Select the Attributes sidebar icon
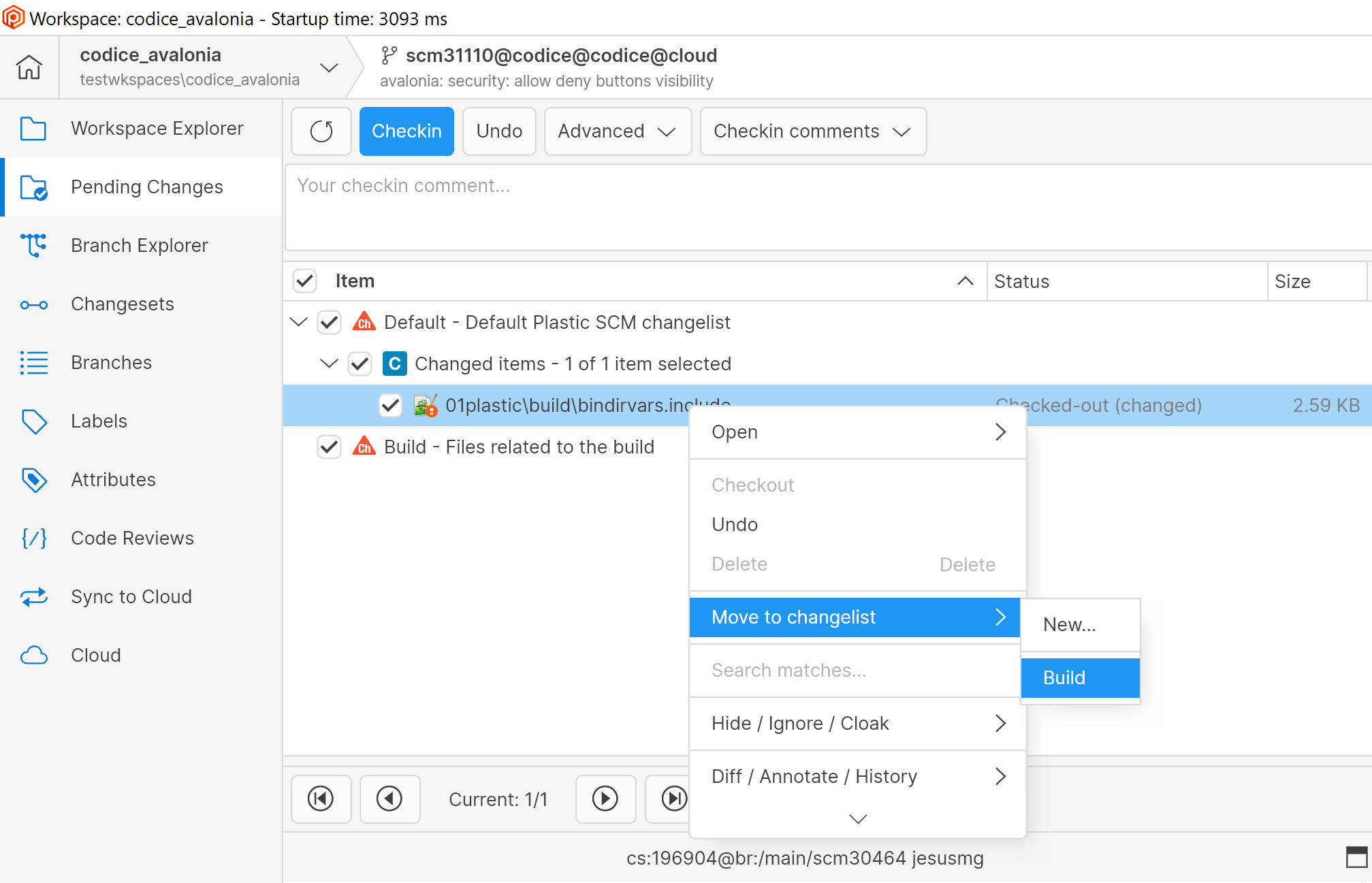 [x=34, y=479]
